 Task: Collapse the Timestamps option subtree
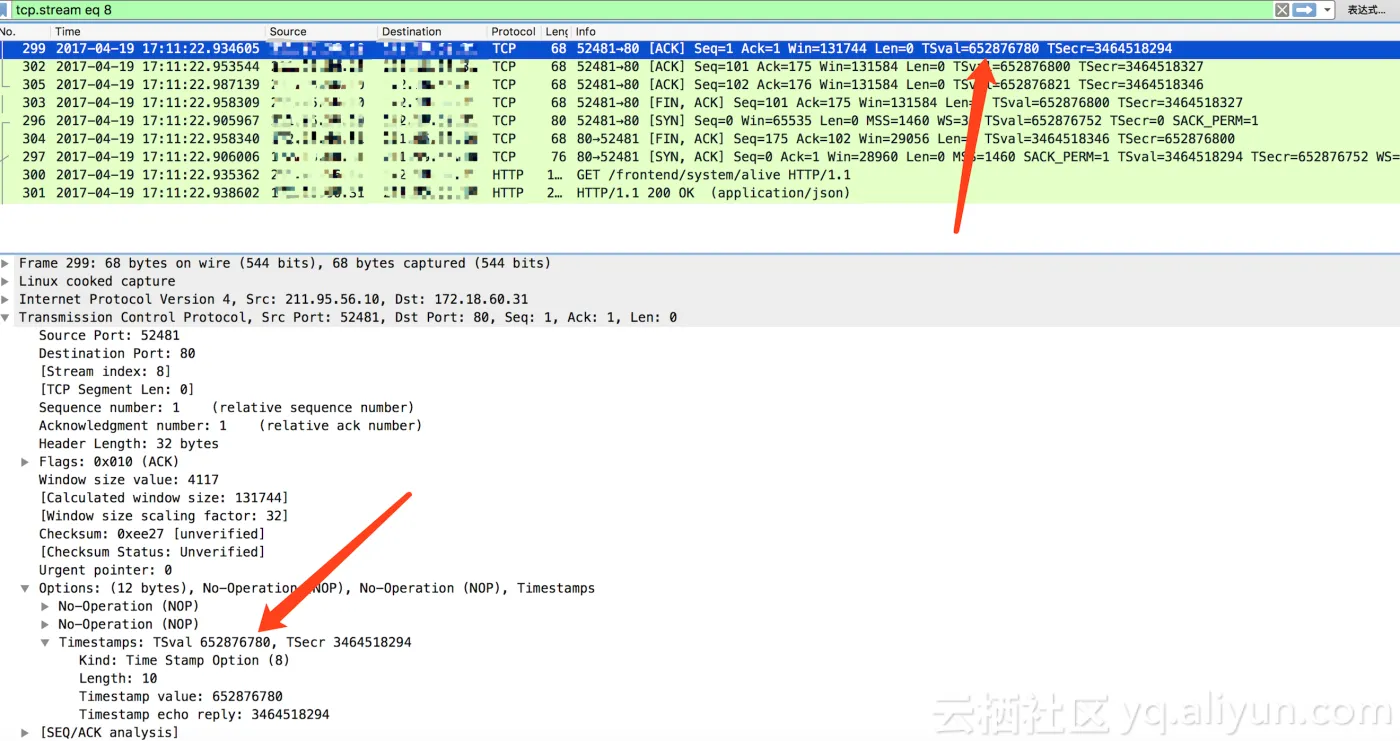pos(45,642)
